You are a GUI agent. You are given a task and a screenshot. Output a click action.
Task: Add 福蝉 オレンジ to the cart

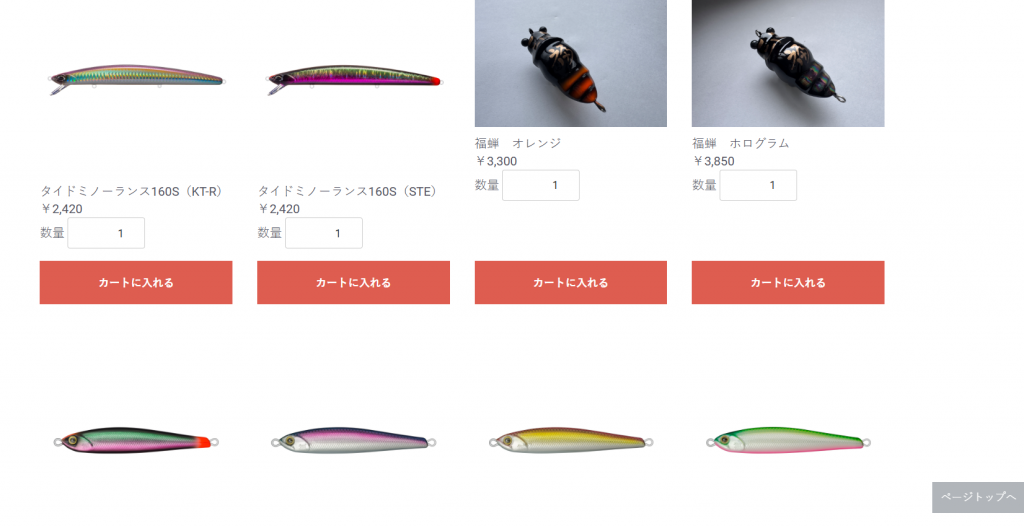pos(571,282)
